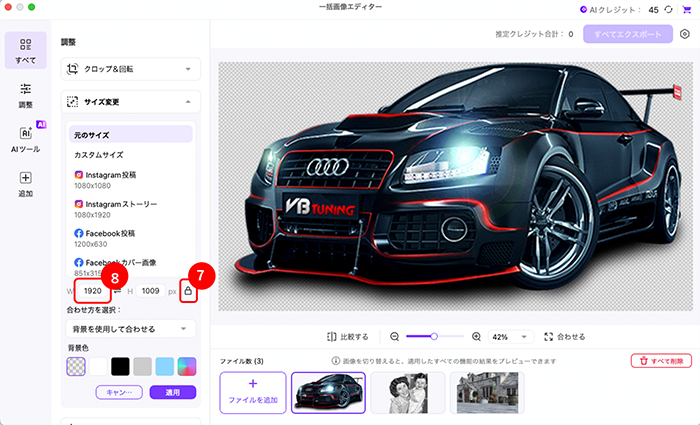Screen dimensions: 700x425
Task: Open the すべて tab in the sidebar
Action: (x=25, y=50)
